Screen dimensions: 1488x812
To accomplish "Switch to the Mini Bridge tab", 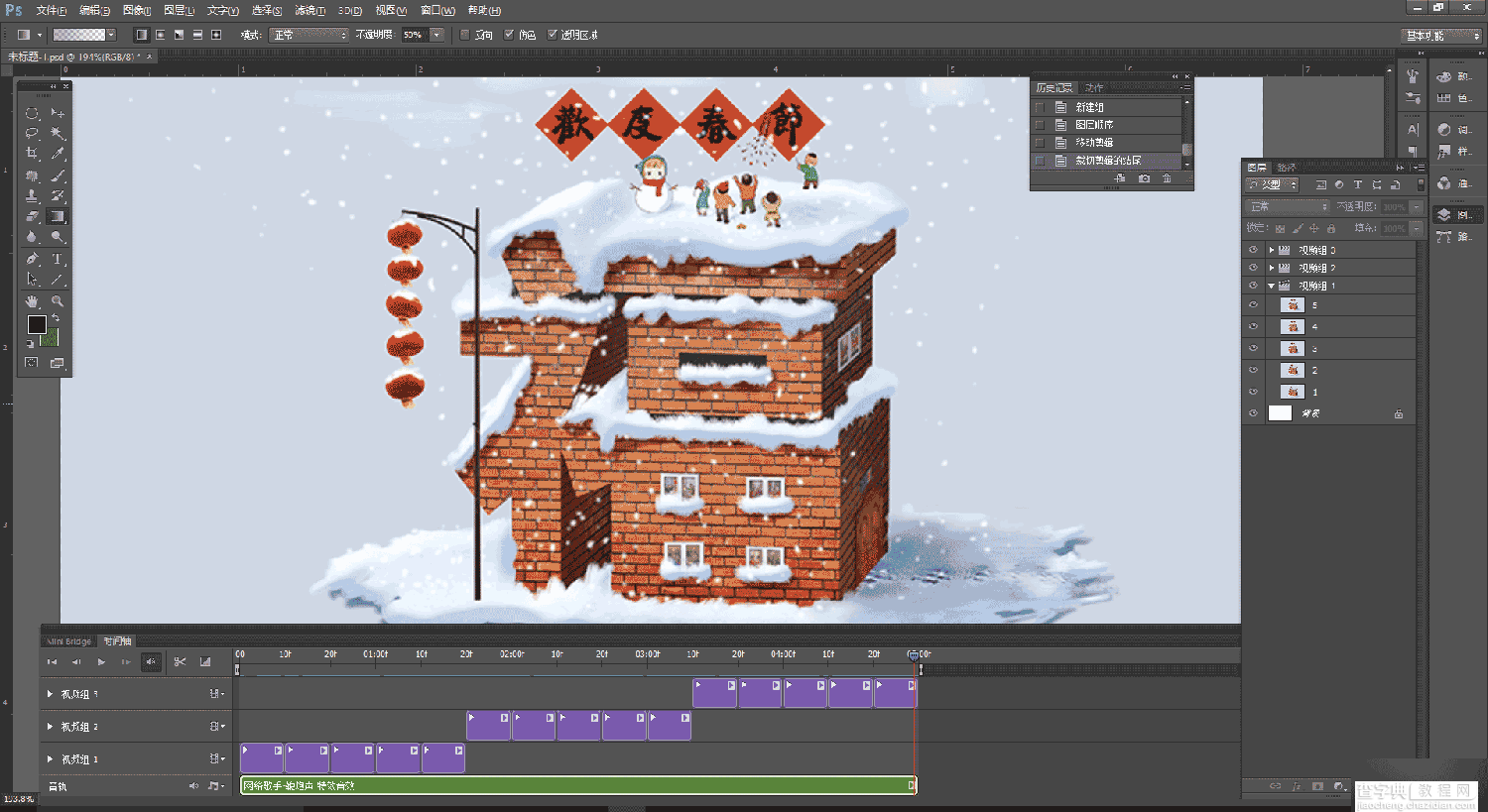I will coord(68,641).
